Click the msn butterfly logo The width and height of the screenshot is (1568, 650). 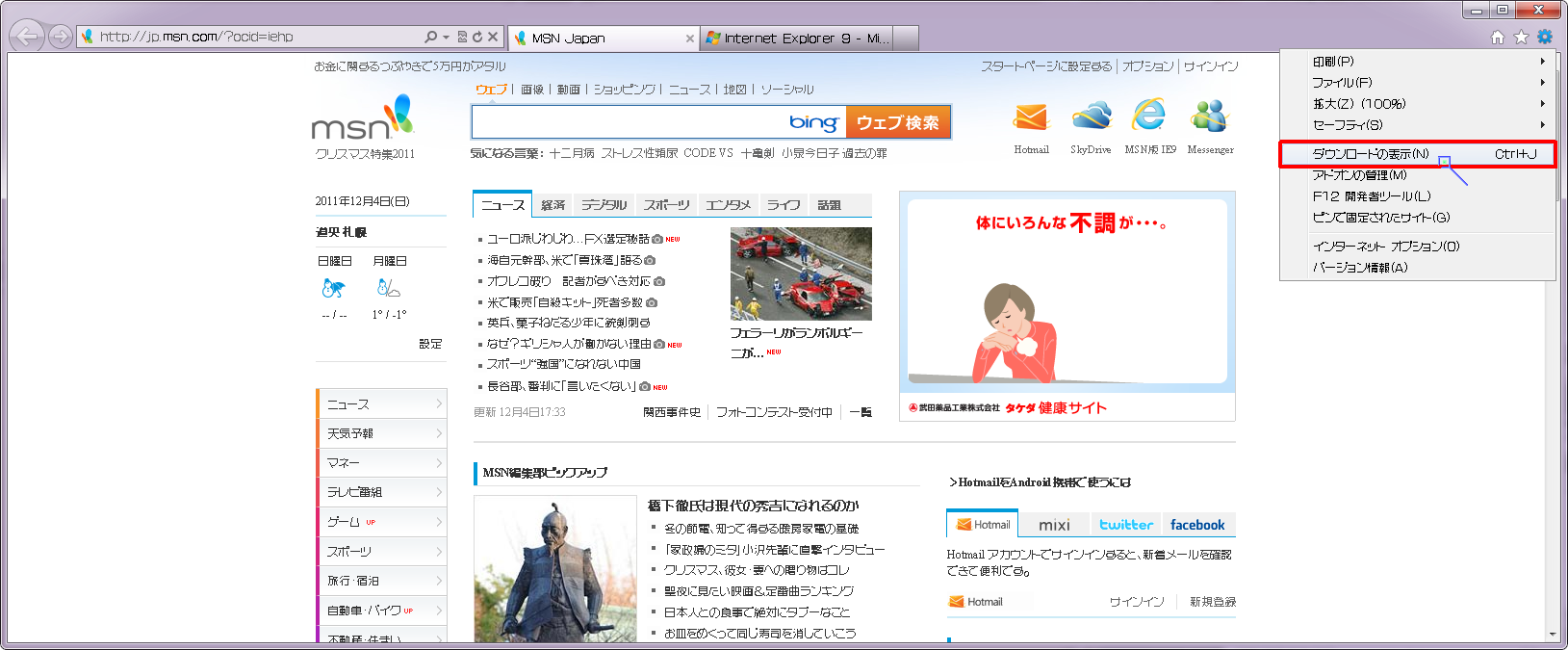tap(364, 118)
